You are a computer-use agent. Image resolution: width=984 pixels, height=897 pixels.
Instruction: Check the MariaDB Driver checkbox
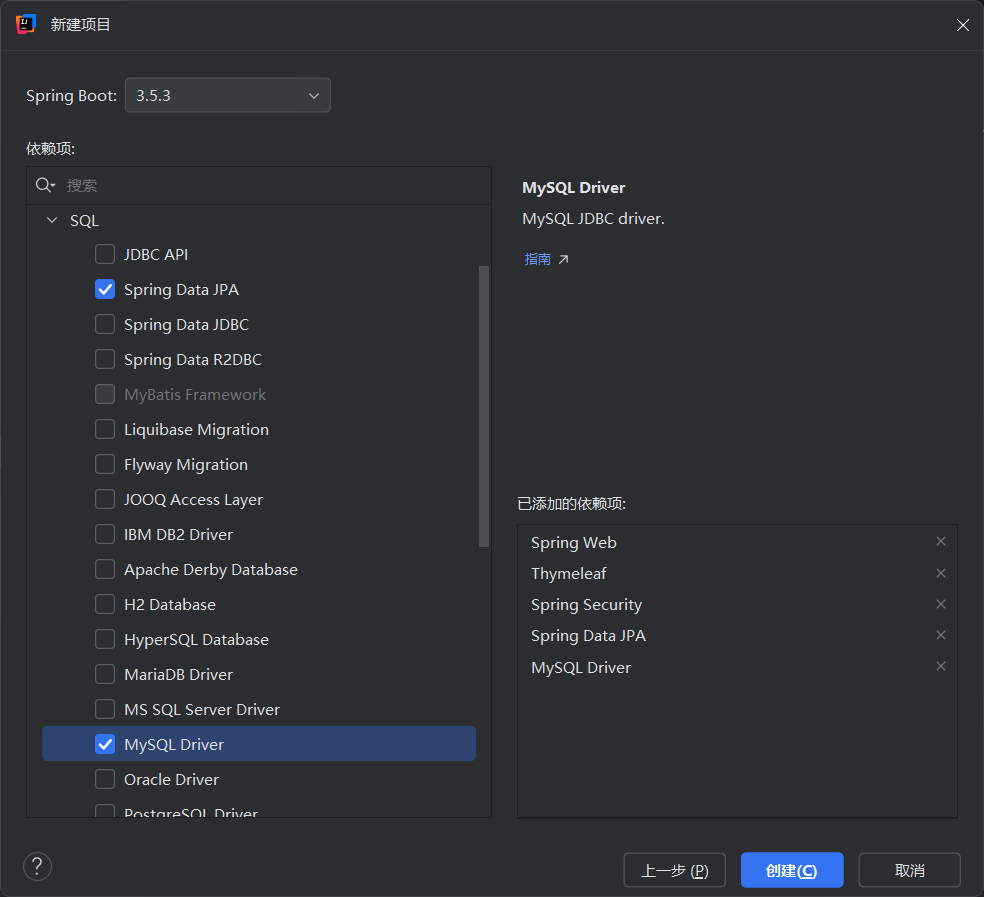tap(105, 674)
